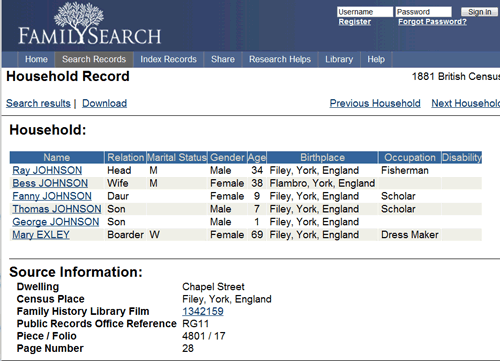Return to Search results
Screen dimensions: 500x361
[x=38, y=103]
